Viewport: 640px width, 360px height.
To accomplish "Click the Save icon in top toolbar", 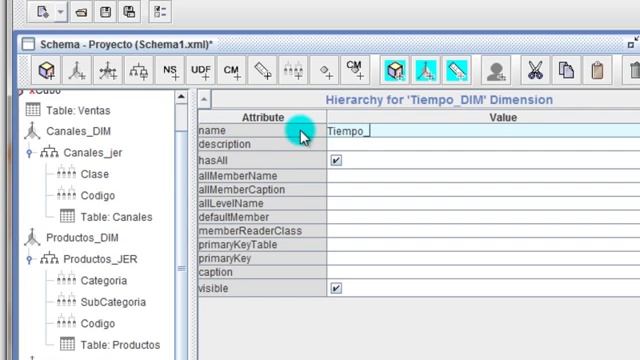I will point(106,12).
